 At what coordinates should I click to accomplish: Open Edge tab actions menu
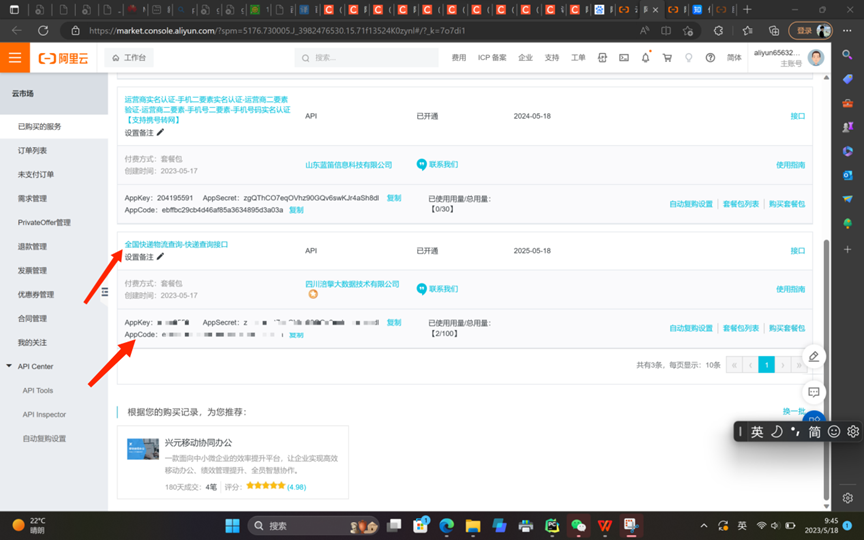click(x=14, y=9)
